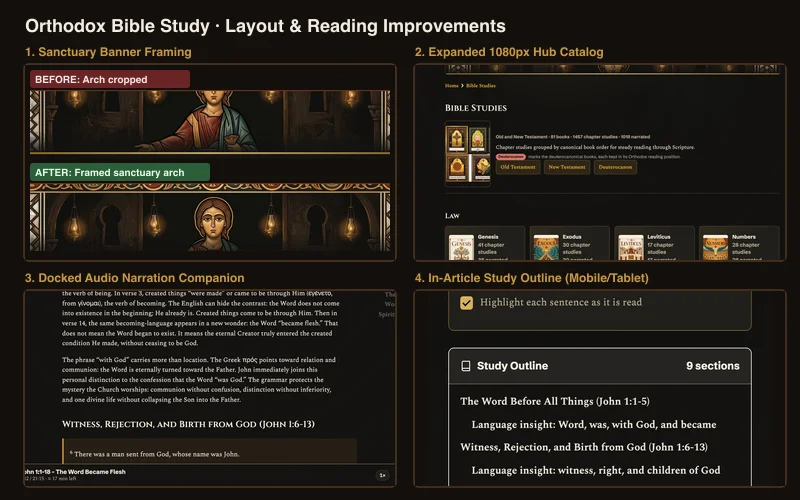Click the Bible Studies book covers collage

click(x=468, y=154)
